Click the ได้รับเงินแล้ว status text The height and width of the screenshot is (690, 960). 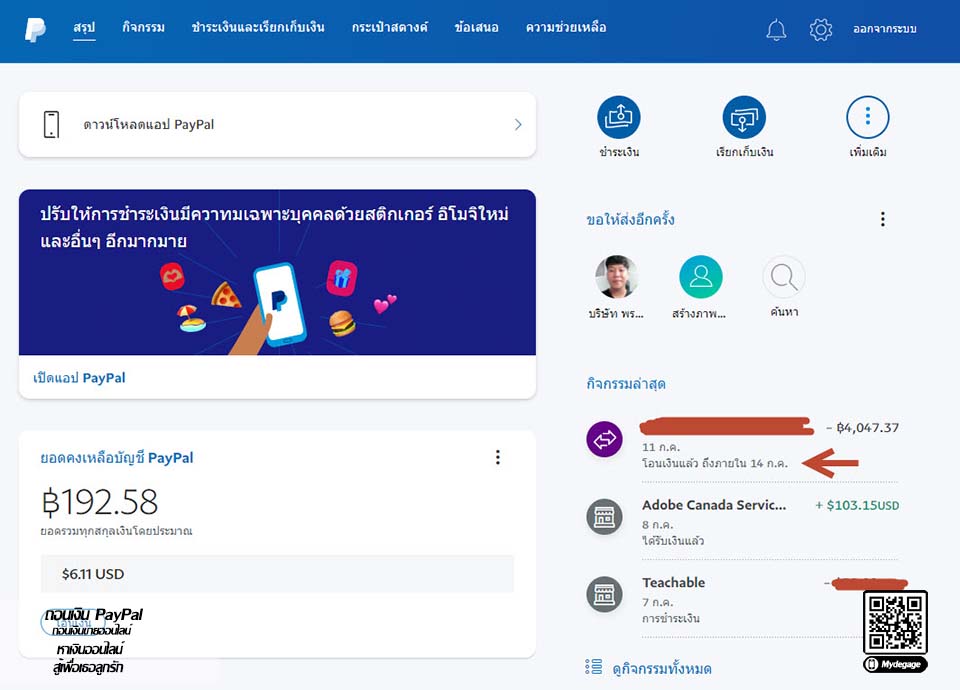tap(673, 541)
